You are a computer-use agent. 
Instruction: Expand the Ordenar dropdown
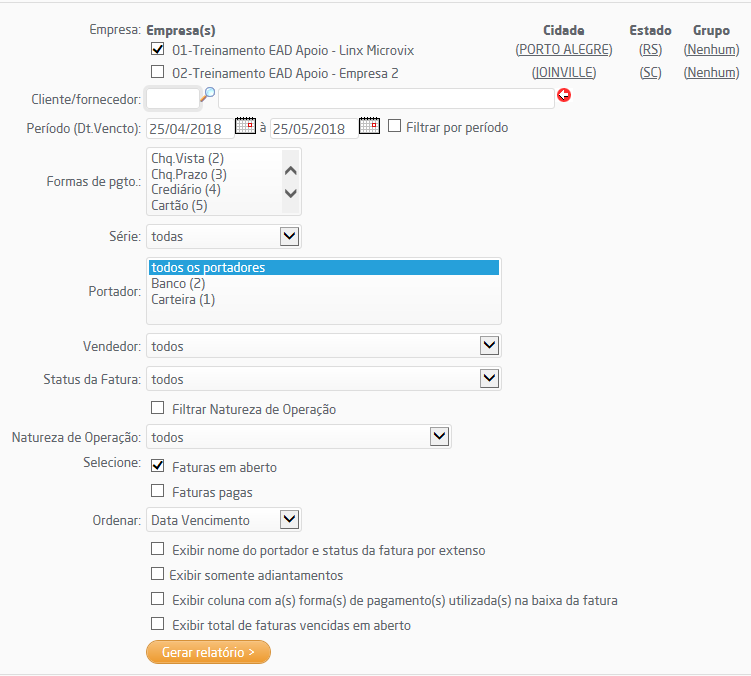coord(289,519)
